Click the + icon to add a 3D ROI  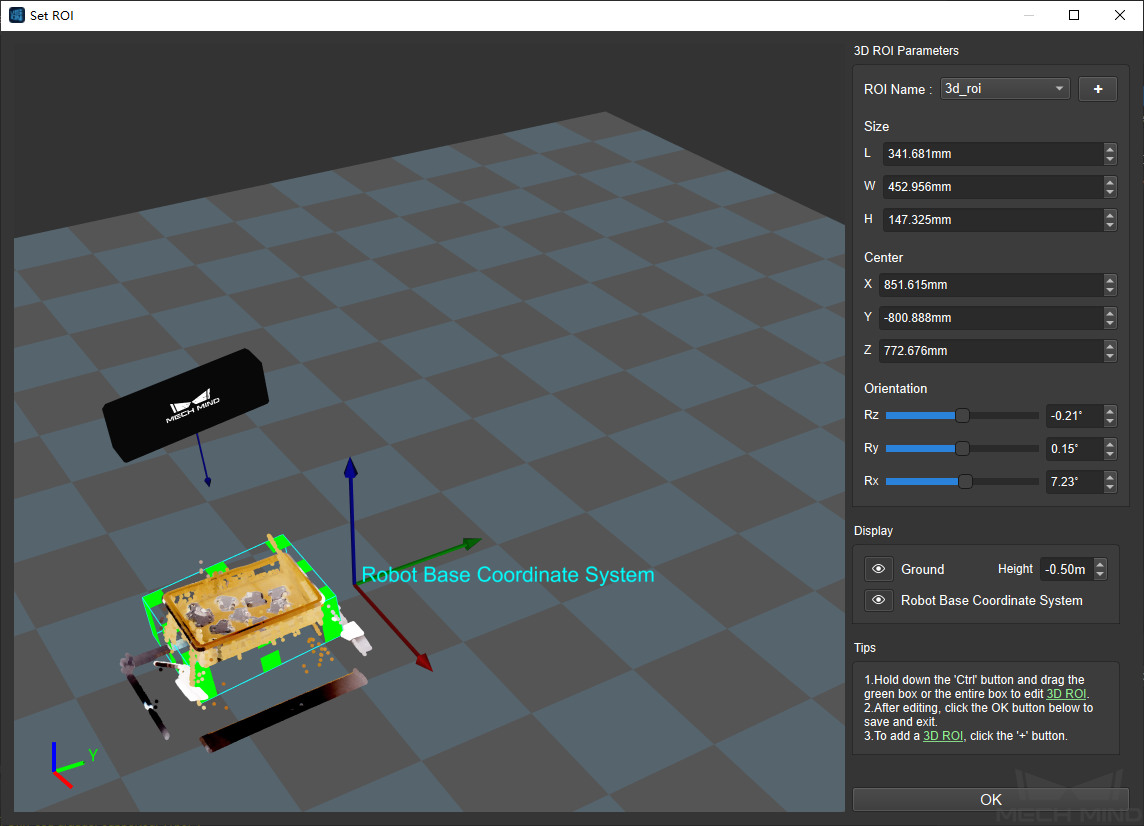1097,88
